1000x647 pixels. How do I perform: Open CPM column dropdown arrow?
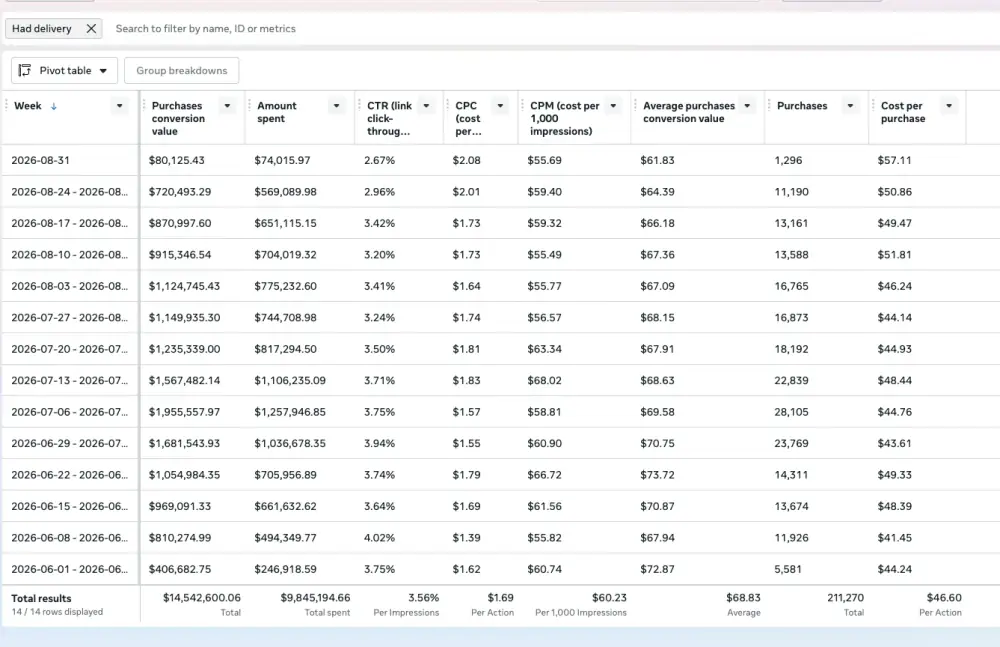(x=613, y=106)
